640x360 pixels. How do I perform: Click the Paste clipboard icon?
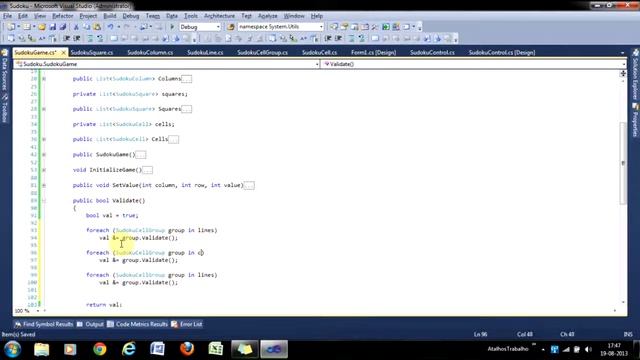coord(97,27)
